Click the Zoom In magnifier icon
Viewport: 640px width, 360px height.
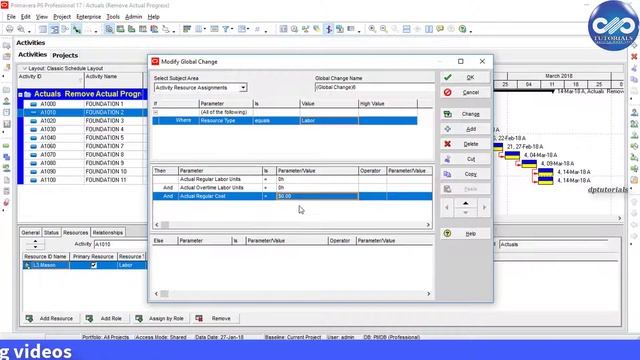pyautogui.click(x=372, y=29)
